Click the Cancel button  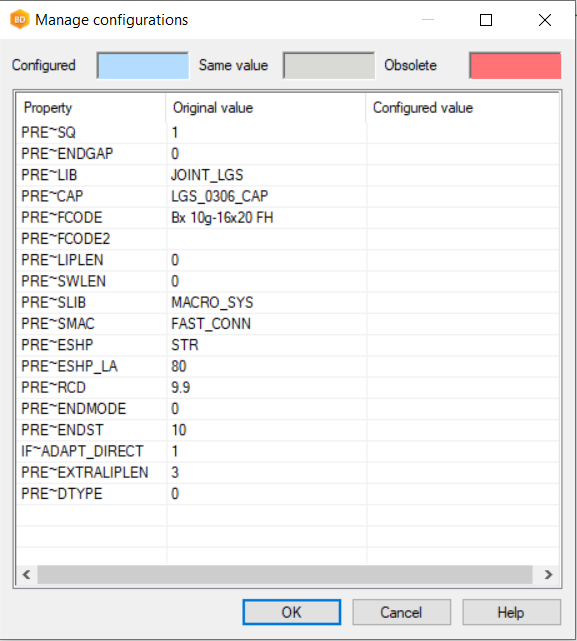[x=402, y=612]
